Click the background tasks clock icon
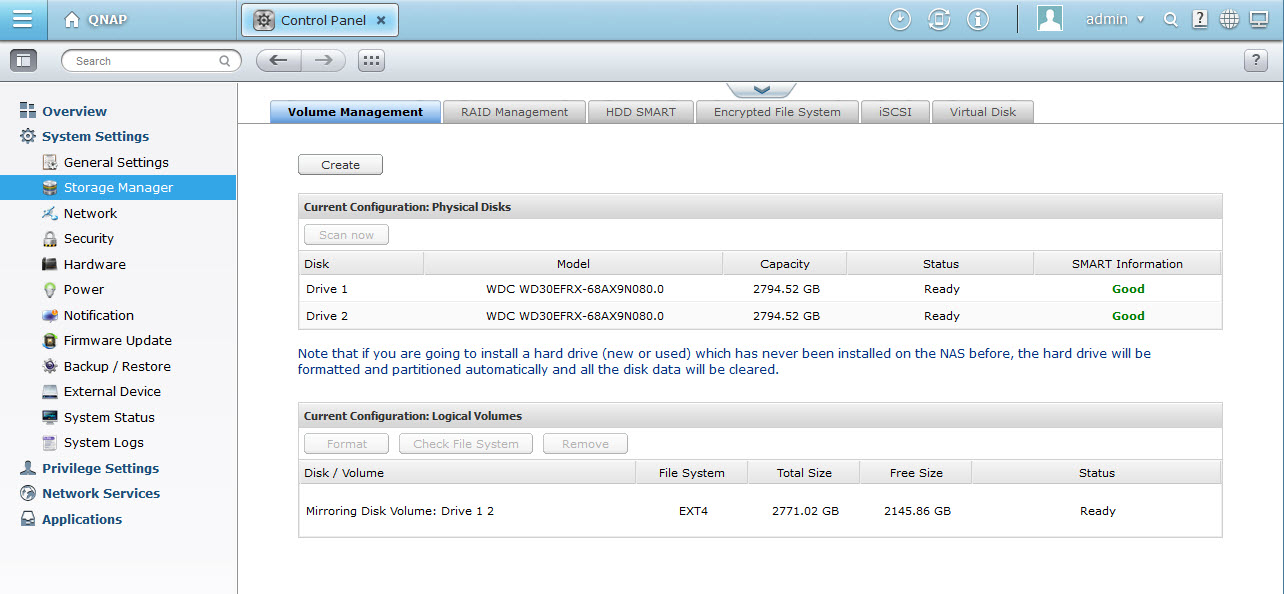Image resolution: width=1284 pixels, height=594 pixels. point(900,20)
